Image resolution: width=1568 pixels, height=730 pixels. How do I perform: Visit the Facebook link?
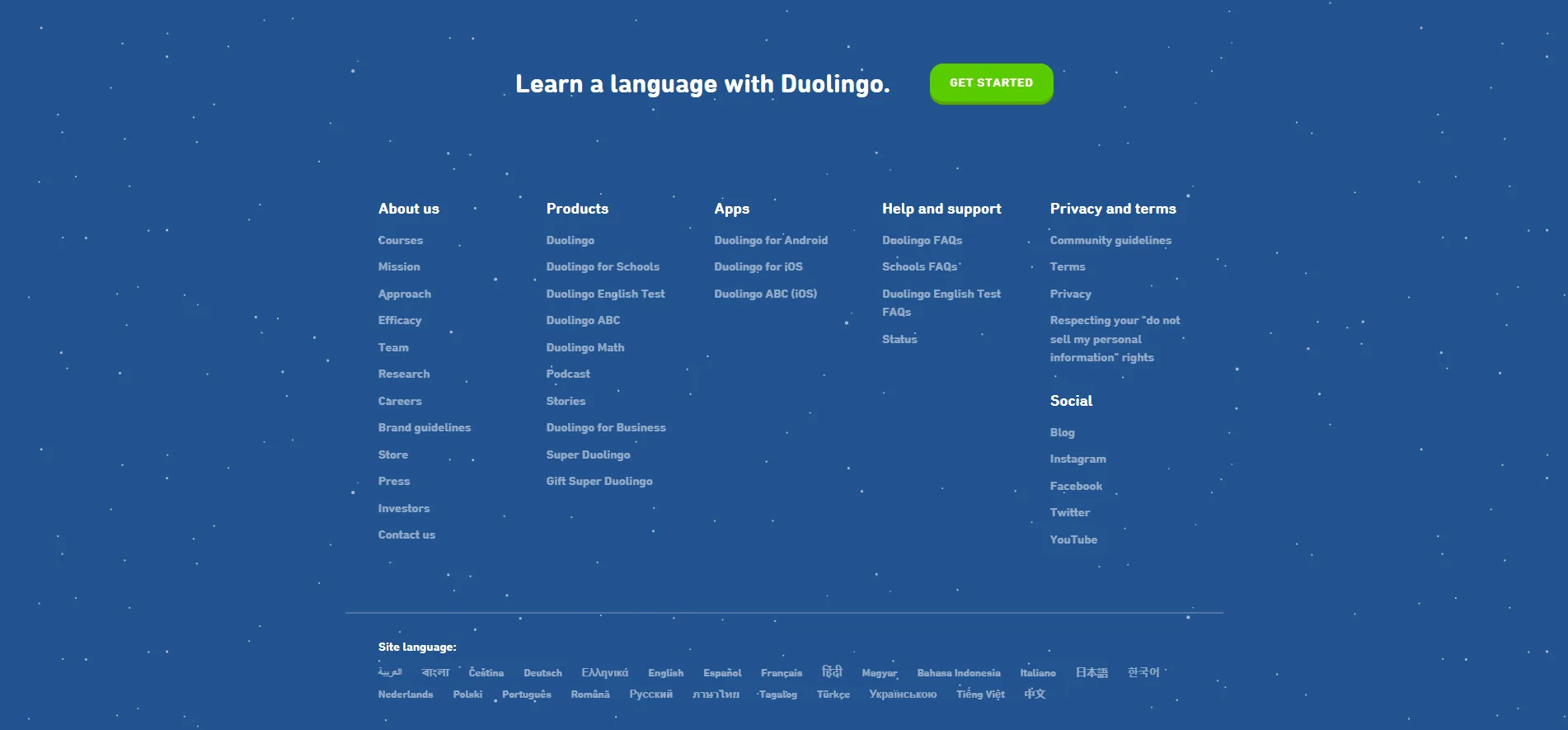coord(1076,486)
